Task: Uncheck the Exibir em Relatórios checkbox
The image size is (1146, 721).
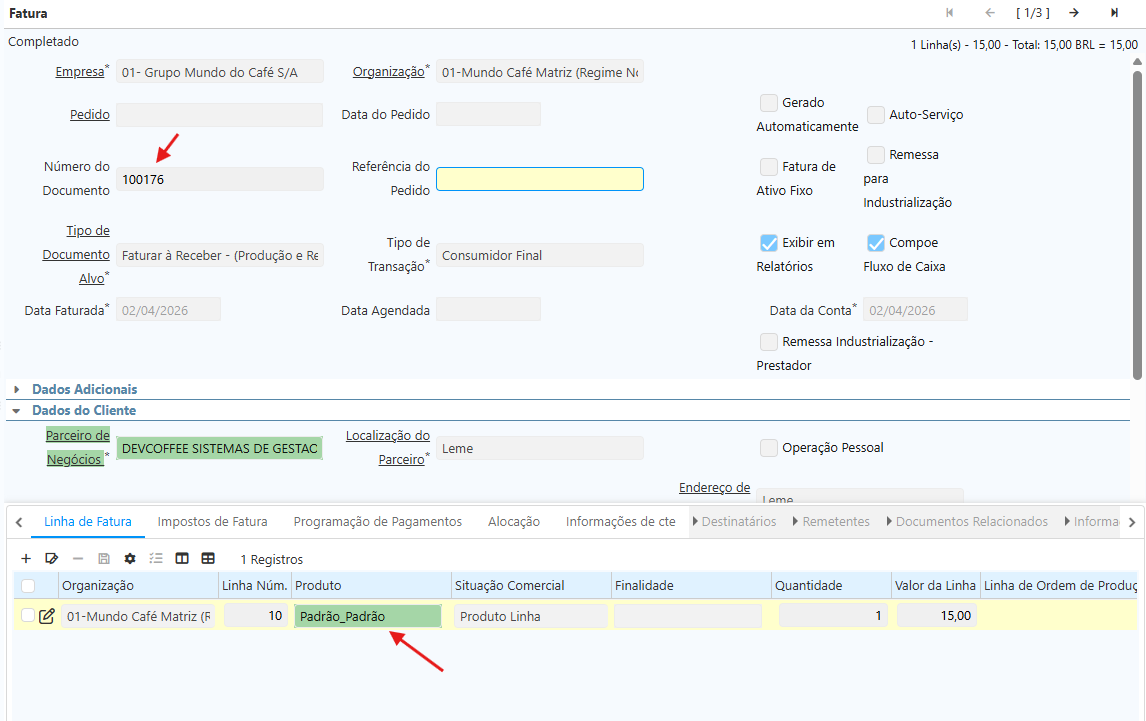Action: tap(769, 243)
